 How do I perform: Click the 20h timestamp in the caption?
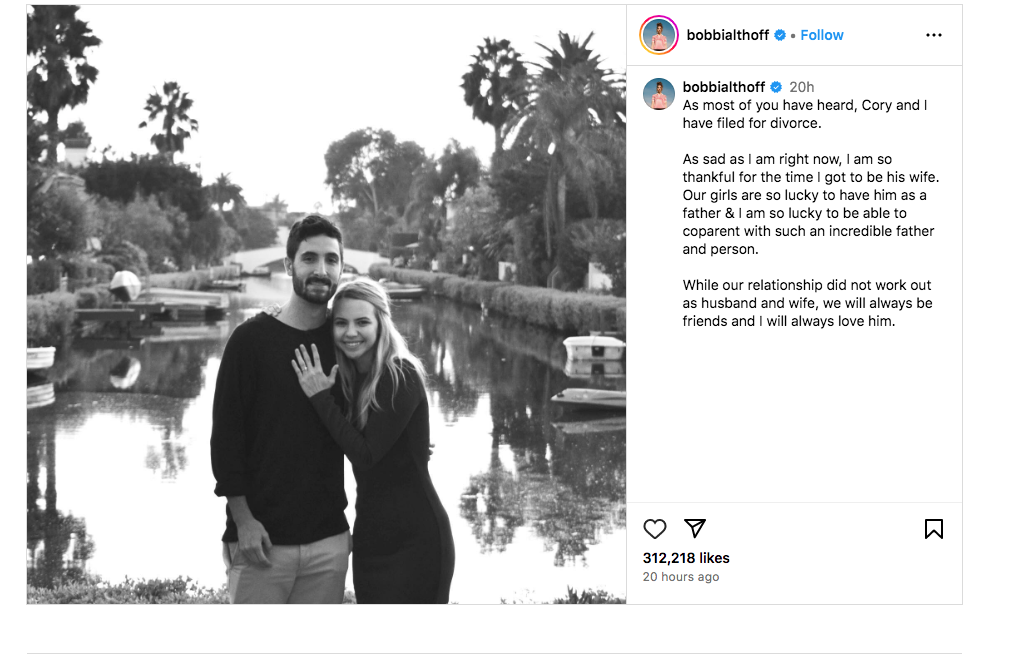(801, 87)
